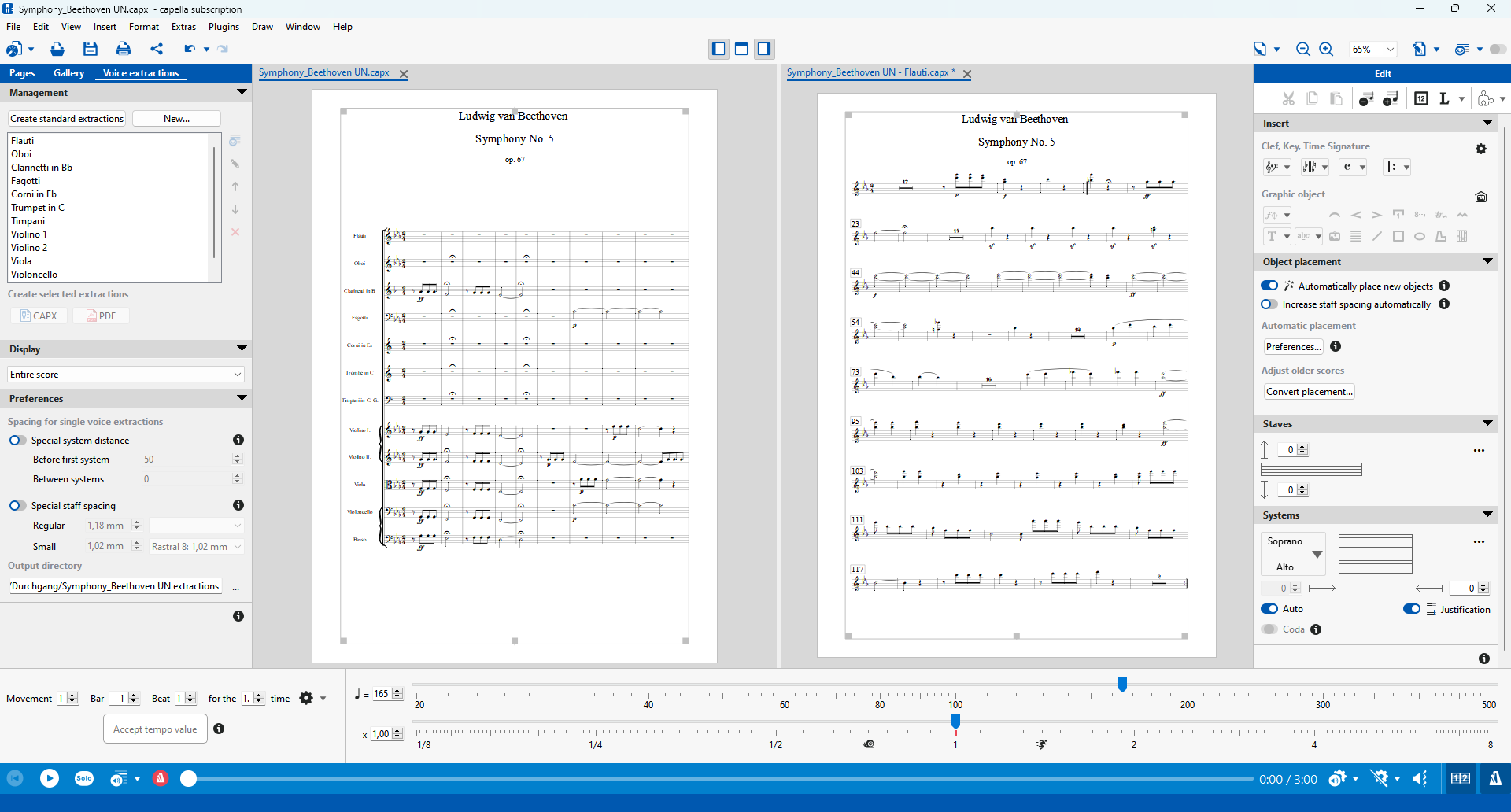Click the remove note (minus) icon

(1366, 98)
